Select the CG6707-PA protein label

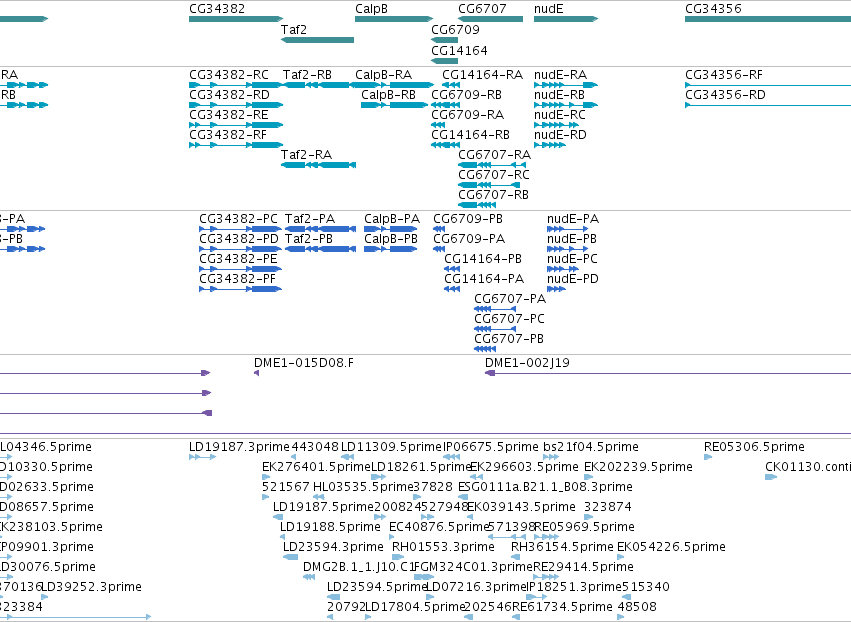click(x=510, y=299)
